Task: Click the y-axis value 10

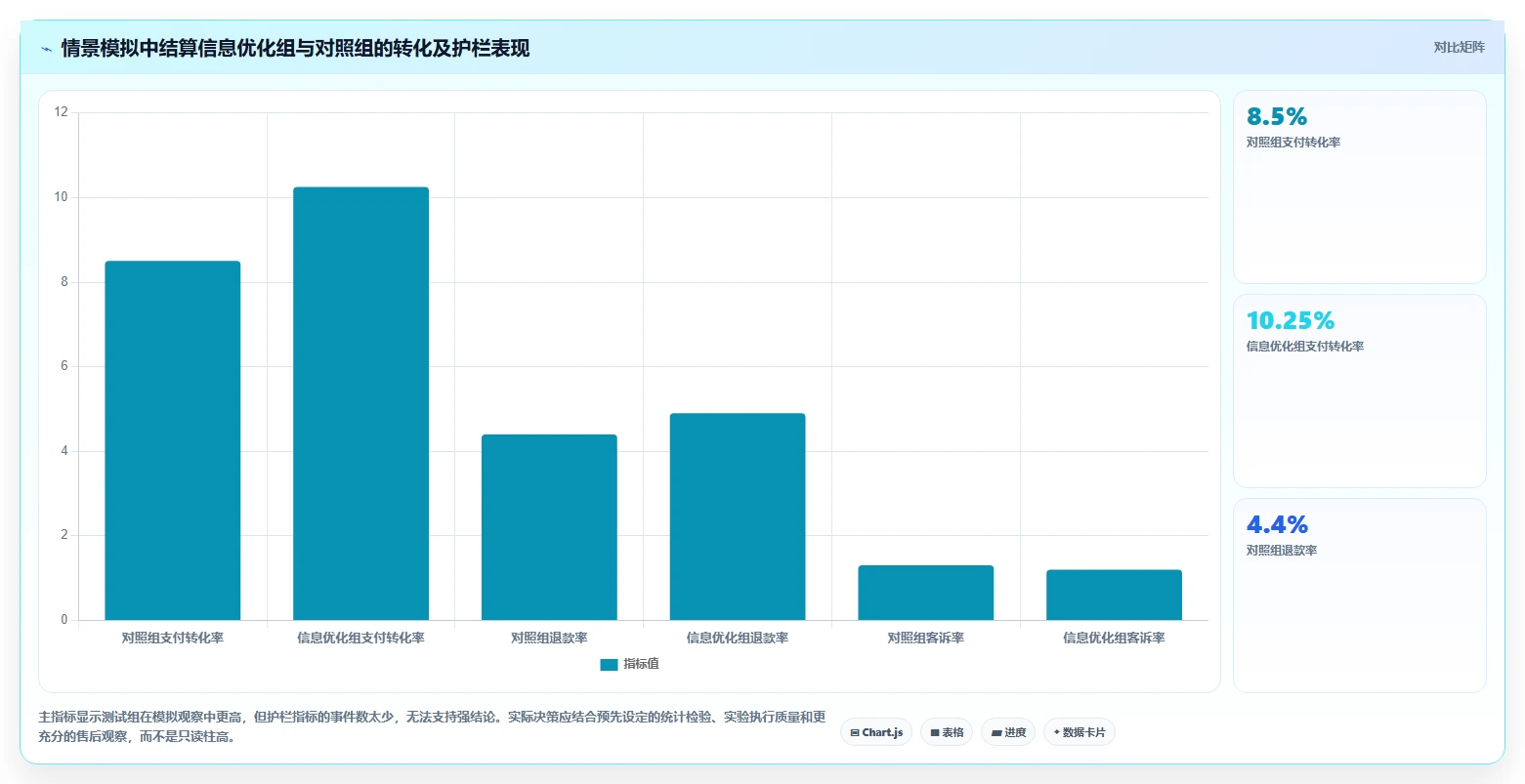Action: point(62,197)
